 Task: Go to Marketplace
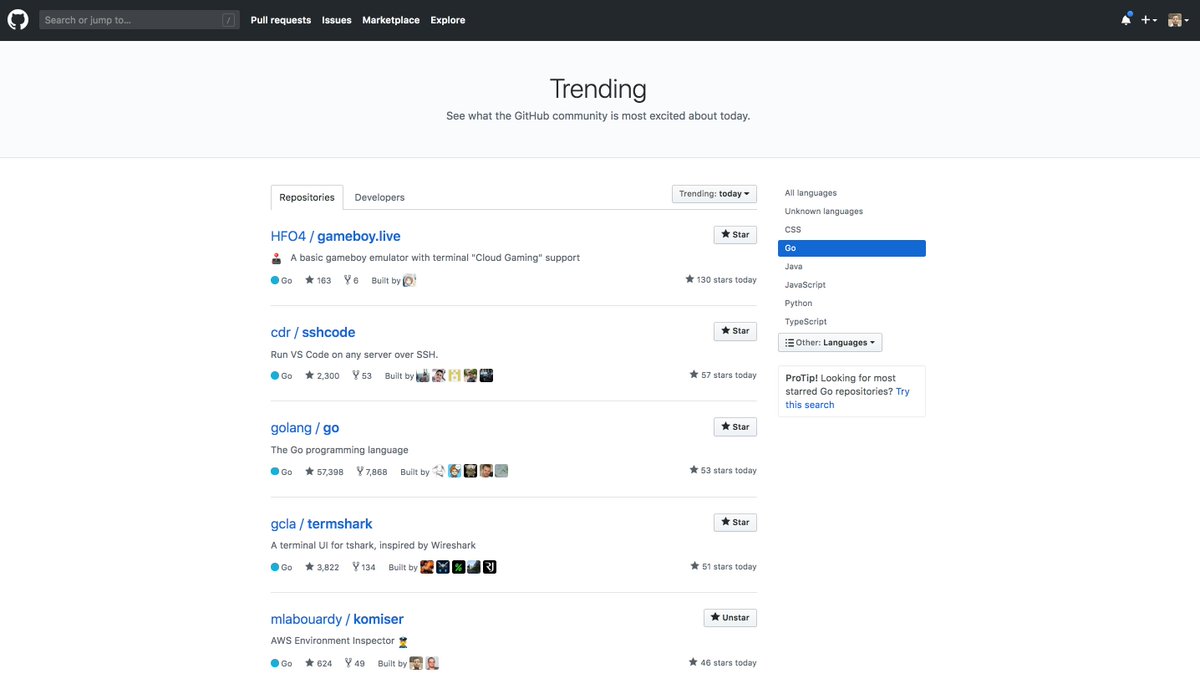coord(391,20)
